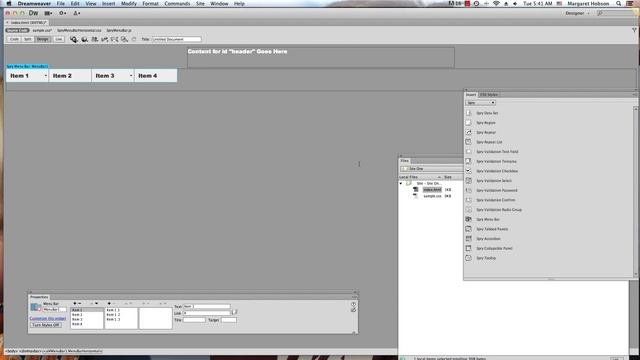Insert Spry Validation Radio Group
The image size is (640, 360).
(499, 210)
